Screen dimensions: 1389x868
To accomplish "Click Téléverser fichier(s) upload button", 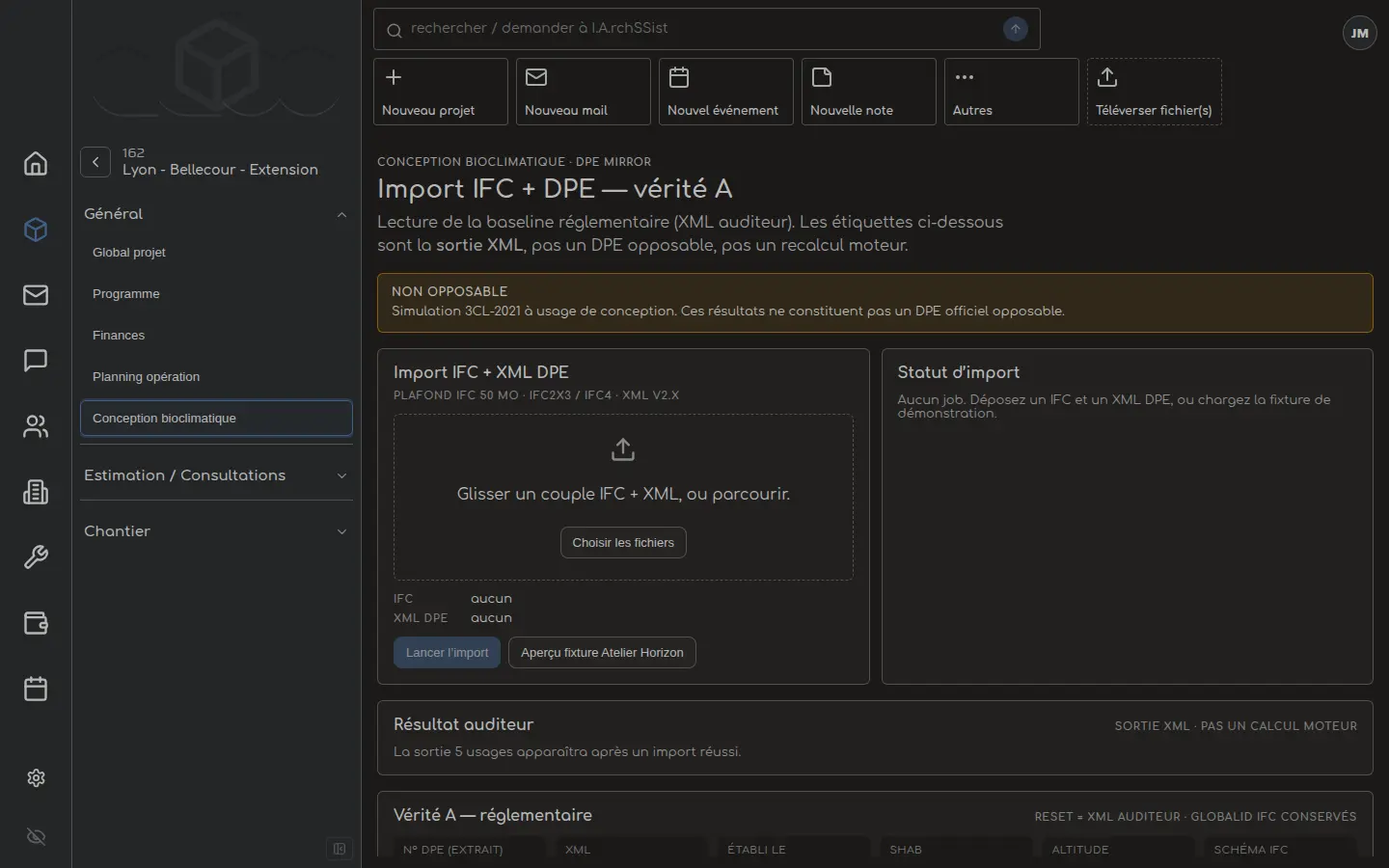I will click(1155, 92).
